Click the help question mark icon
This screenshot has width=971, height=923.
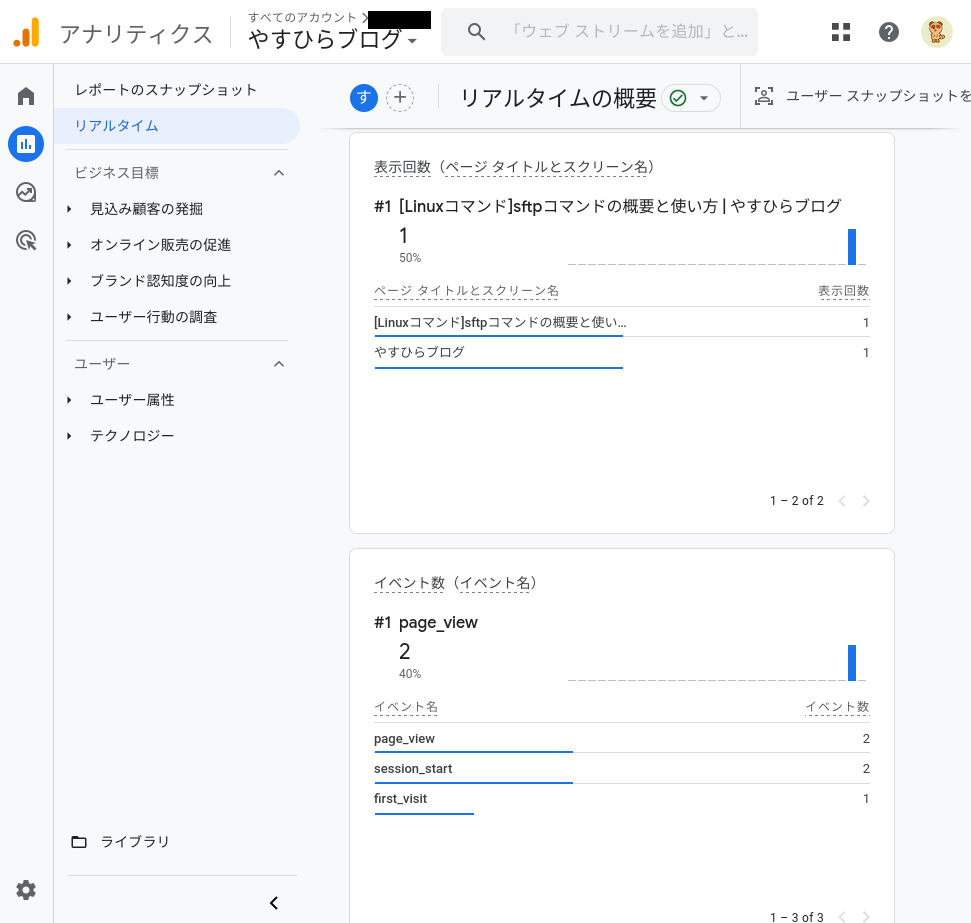point(889,32)
